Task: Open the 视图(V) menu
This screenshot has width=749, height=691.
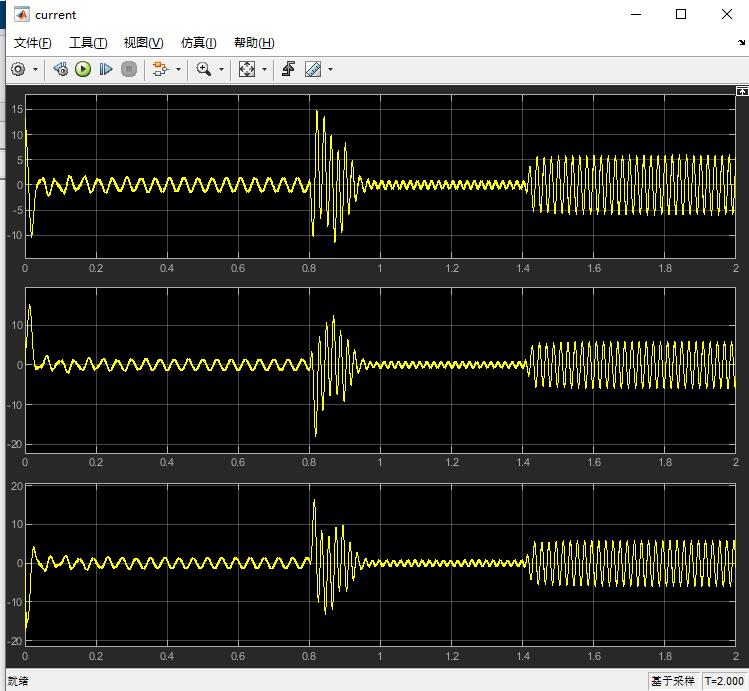Action: point(143,43)
